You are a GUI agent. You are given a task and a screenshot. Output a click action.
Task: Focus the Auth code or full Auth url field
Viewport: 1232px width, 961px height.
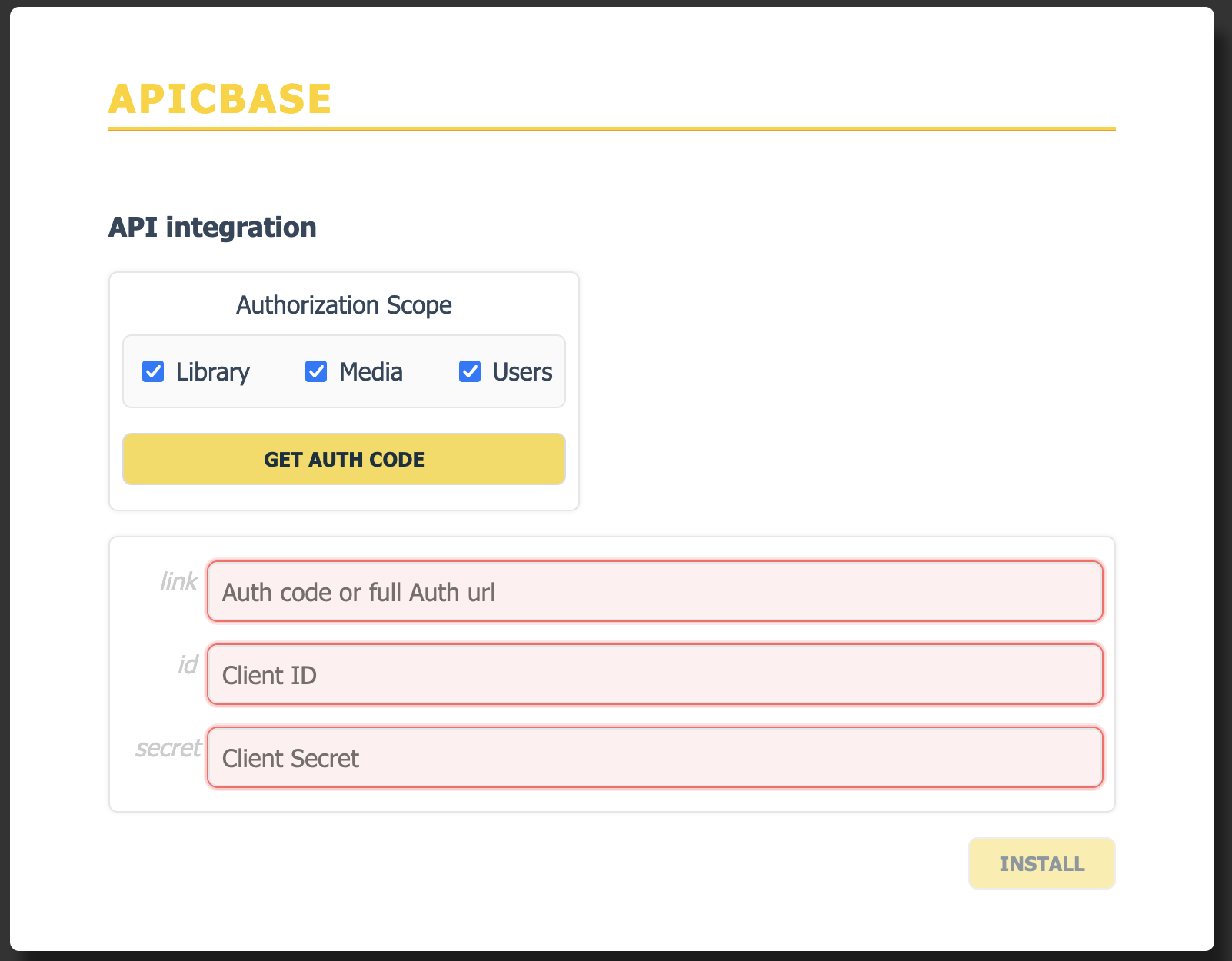click(655, 591)
